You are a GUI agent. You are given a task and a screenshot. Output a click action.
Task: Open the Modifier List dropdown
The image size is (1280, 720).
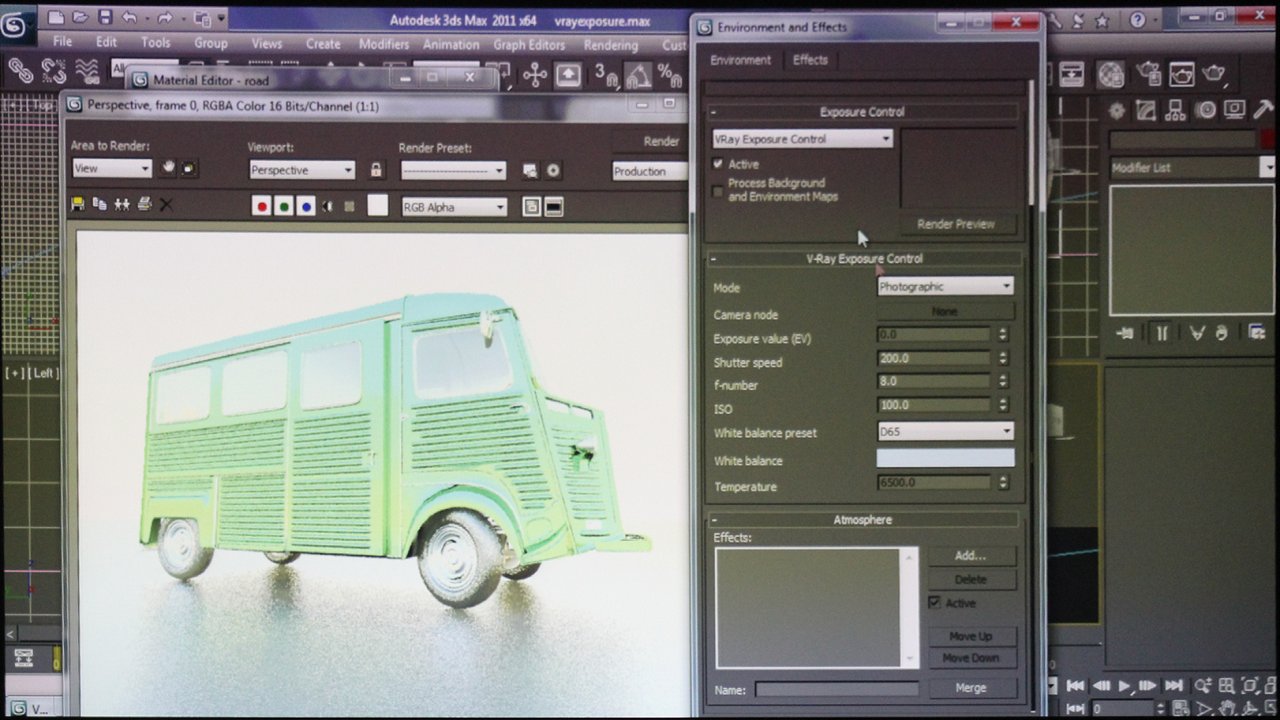(x=1193, y=168)
